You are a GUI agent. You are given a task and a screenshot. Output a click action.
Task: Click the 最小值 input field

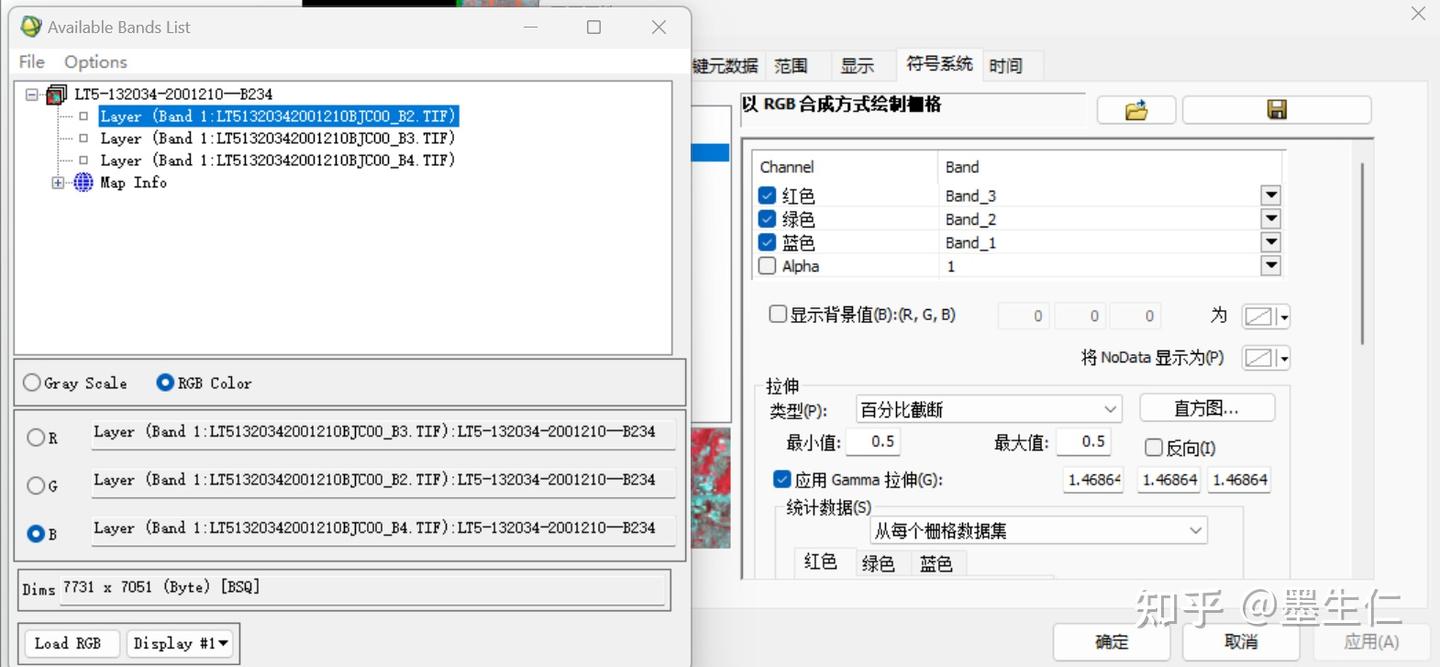click(872, 441)
